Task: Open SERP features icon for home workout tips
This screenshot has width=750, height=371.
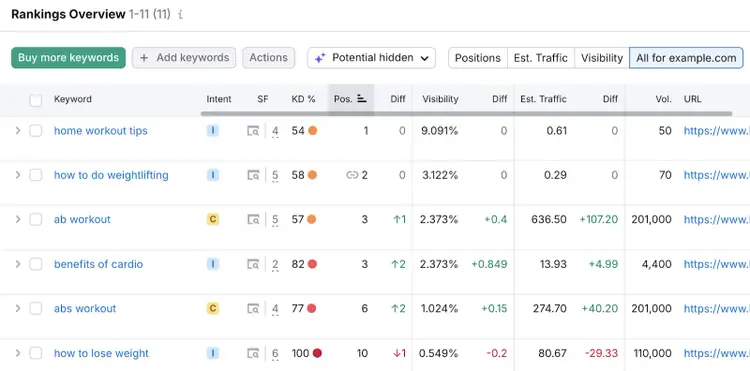Action: 253,131
